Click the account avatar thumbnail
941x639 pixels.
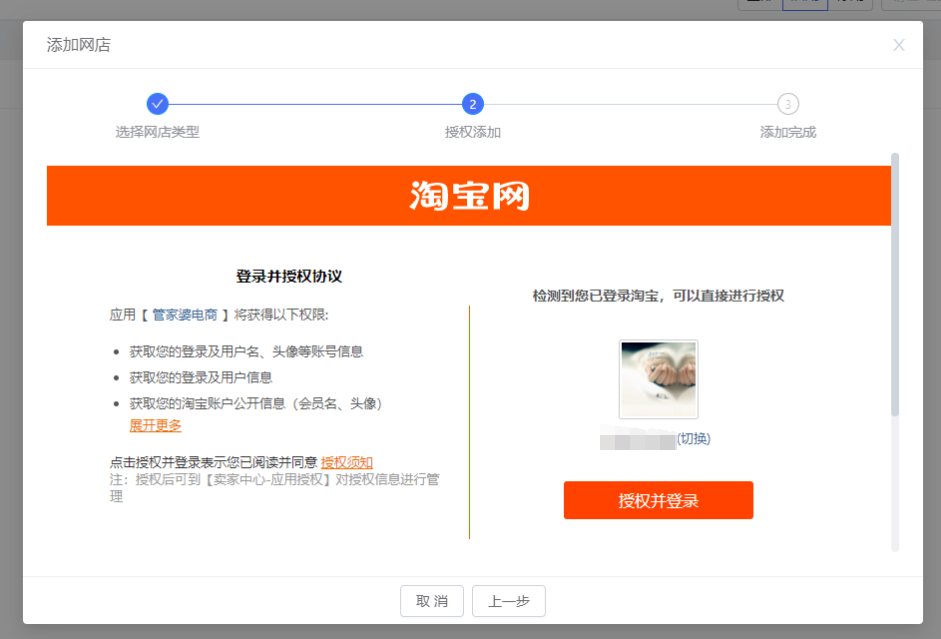[x=658, y=379]
